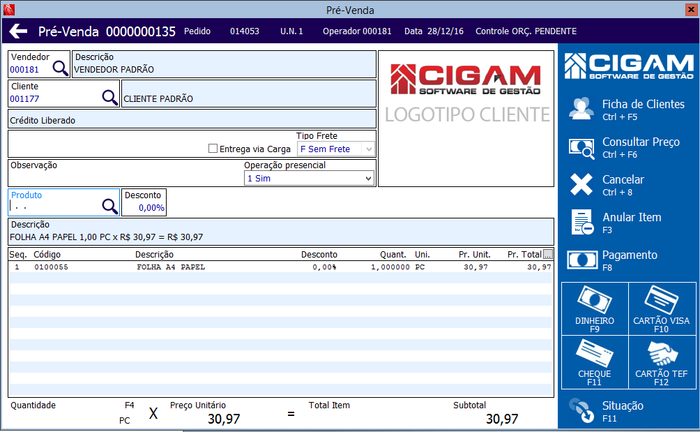Click the Pr. Unit. column header
This screenshot has height=432, width=700.
(474, 254)
